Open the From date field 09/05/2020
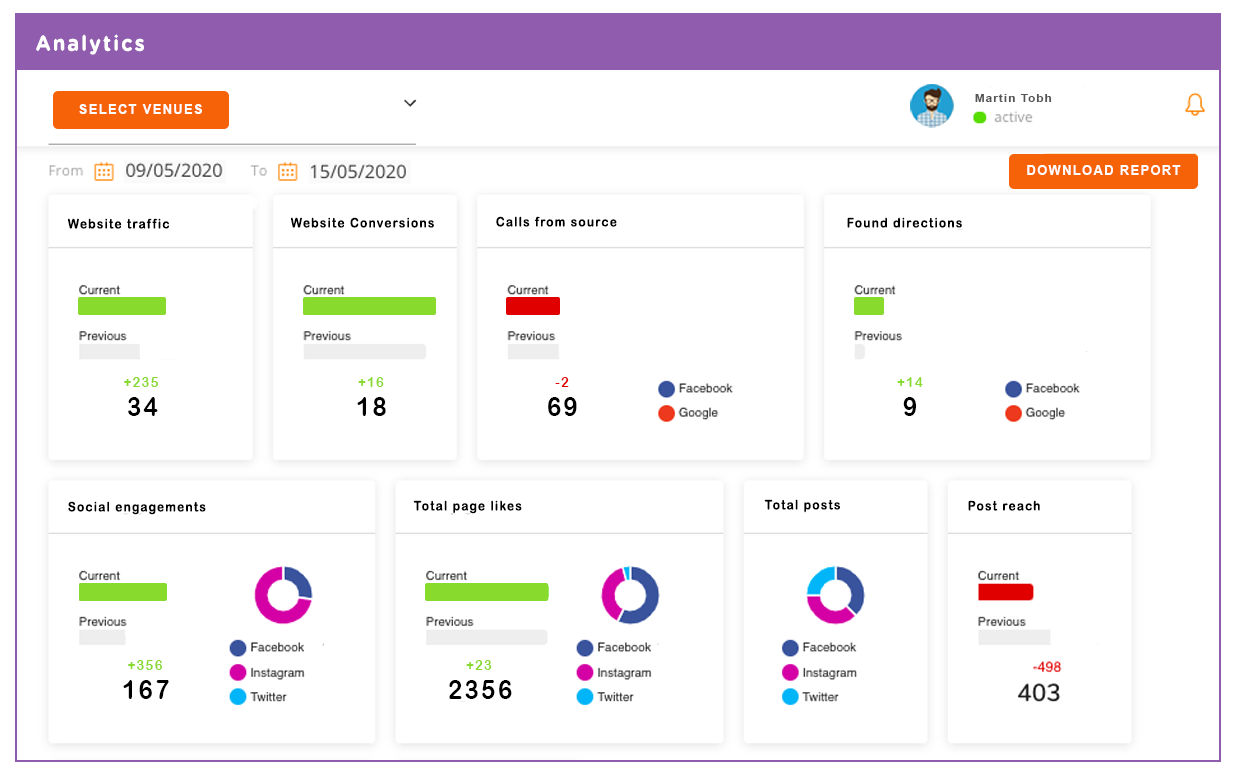This screenshot has width=1236, height=774. pyautogui.click(x=174, y=171)
